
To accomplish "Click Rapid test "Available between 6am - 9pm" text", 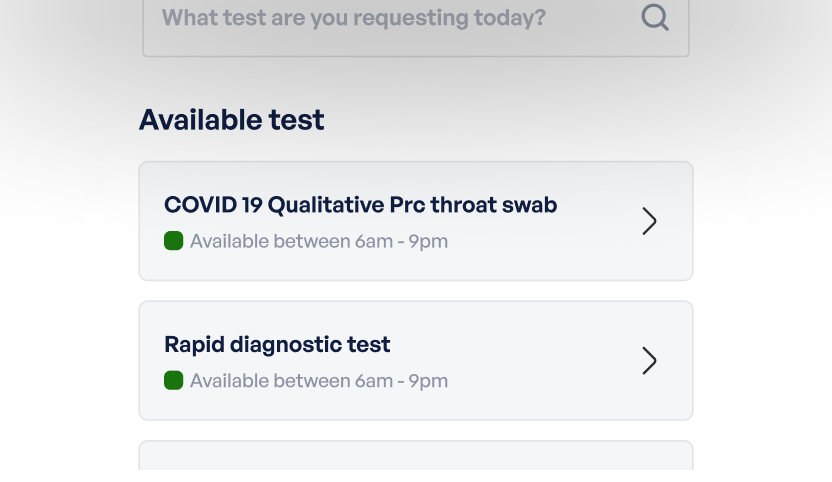I will point(319,381).
